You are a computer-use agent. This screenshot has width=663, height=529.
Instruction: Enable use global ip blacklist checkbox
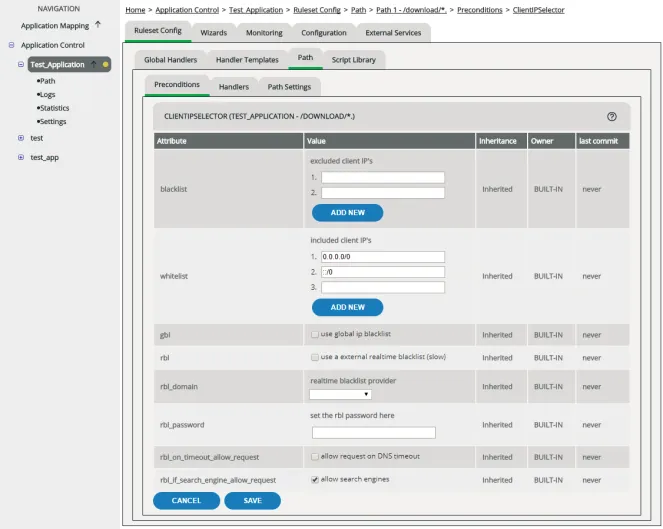click(x=315, y=334)
